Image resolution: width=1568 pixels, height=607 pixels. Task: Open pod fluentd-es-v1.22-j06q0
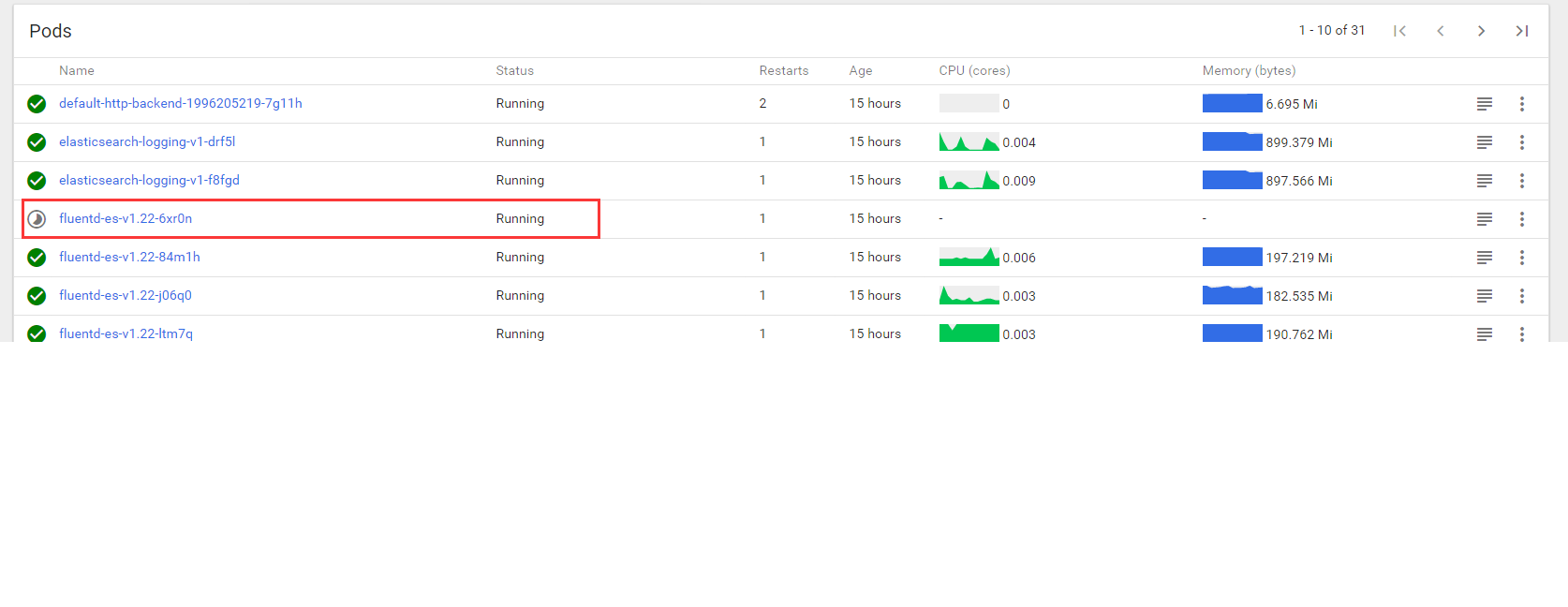pos(126,295)
